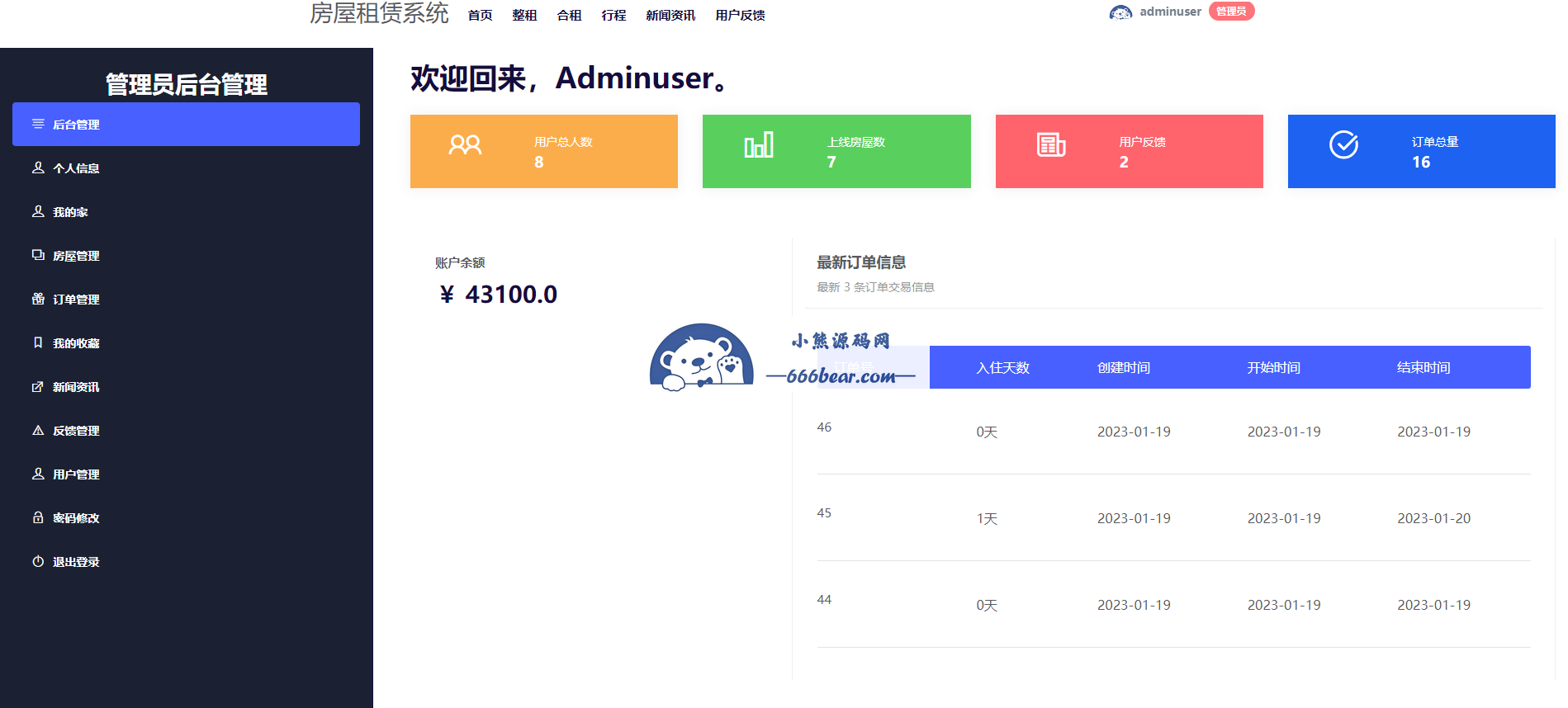Click the person icon next to 个人信息
This screenshot has width=1568, height=708.
click(38, 168)
